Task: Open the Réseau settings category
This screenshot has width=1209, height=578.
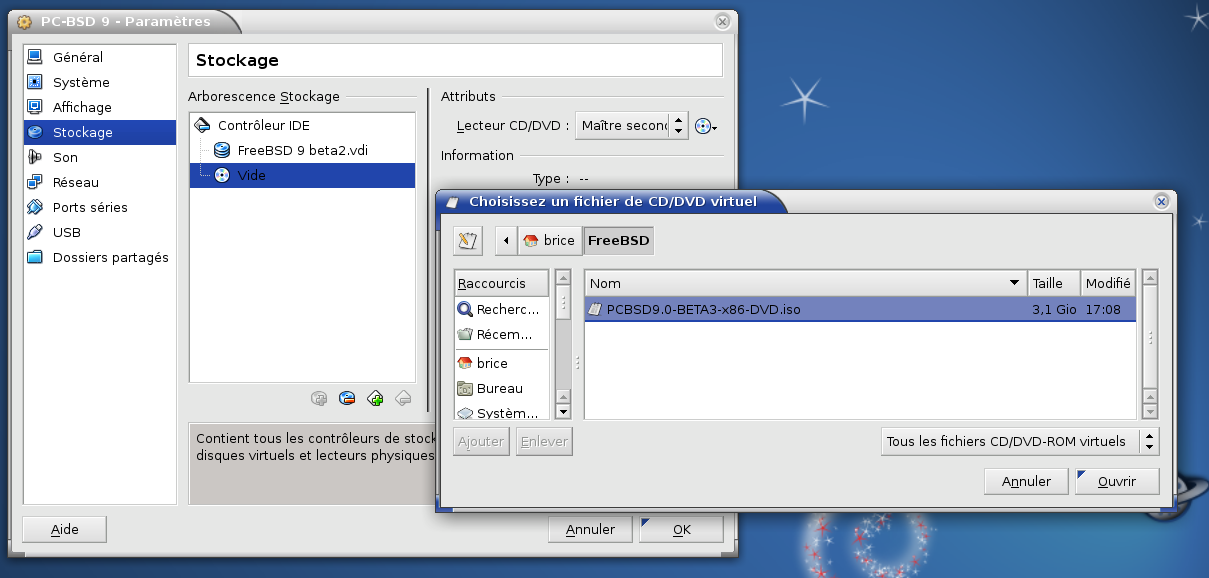Action: [76, 182]
